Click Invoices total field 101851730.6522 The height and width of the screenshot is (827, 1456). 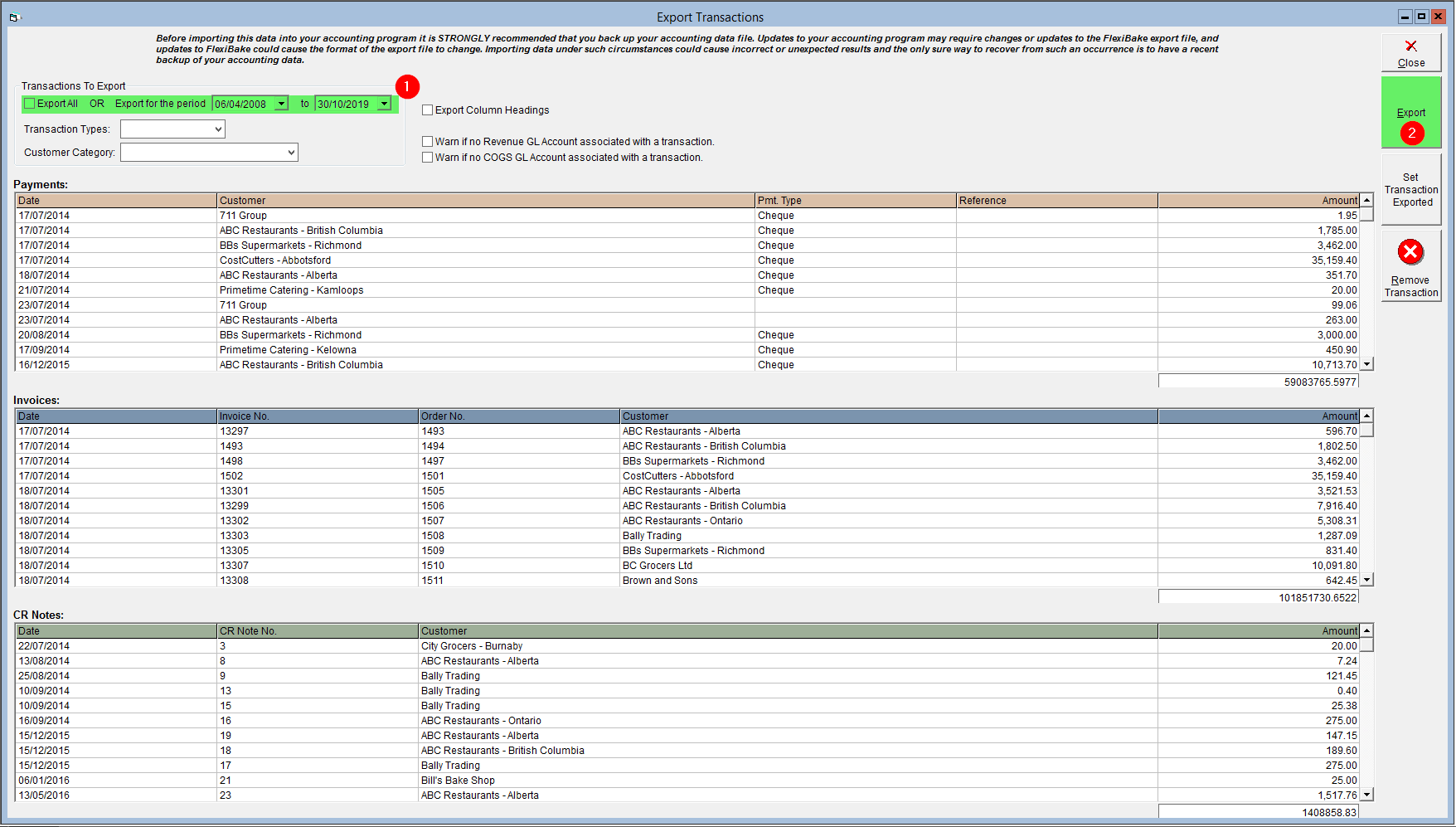coord(1259,597)
